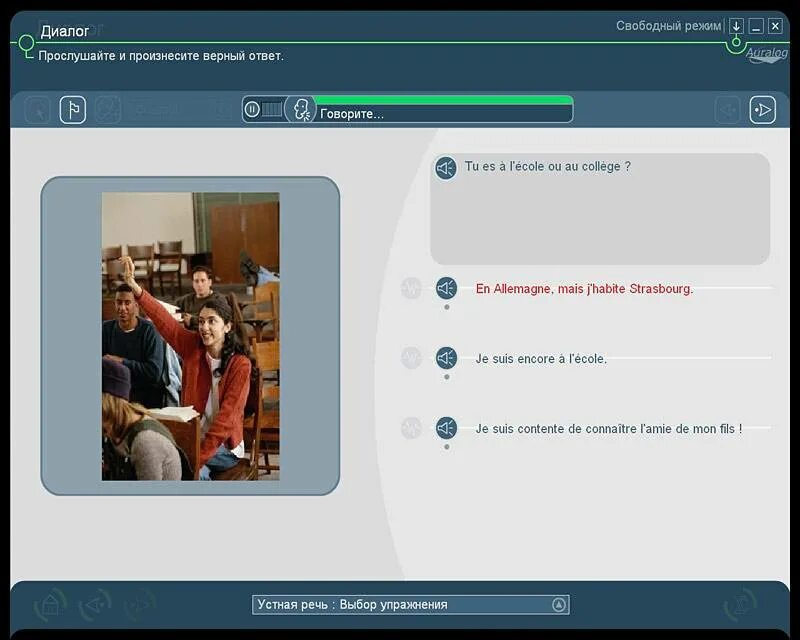Click waveform icon beside Je suis encore answer

(411, 358)
